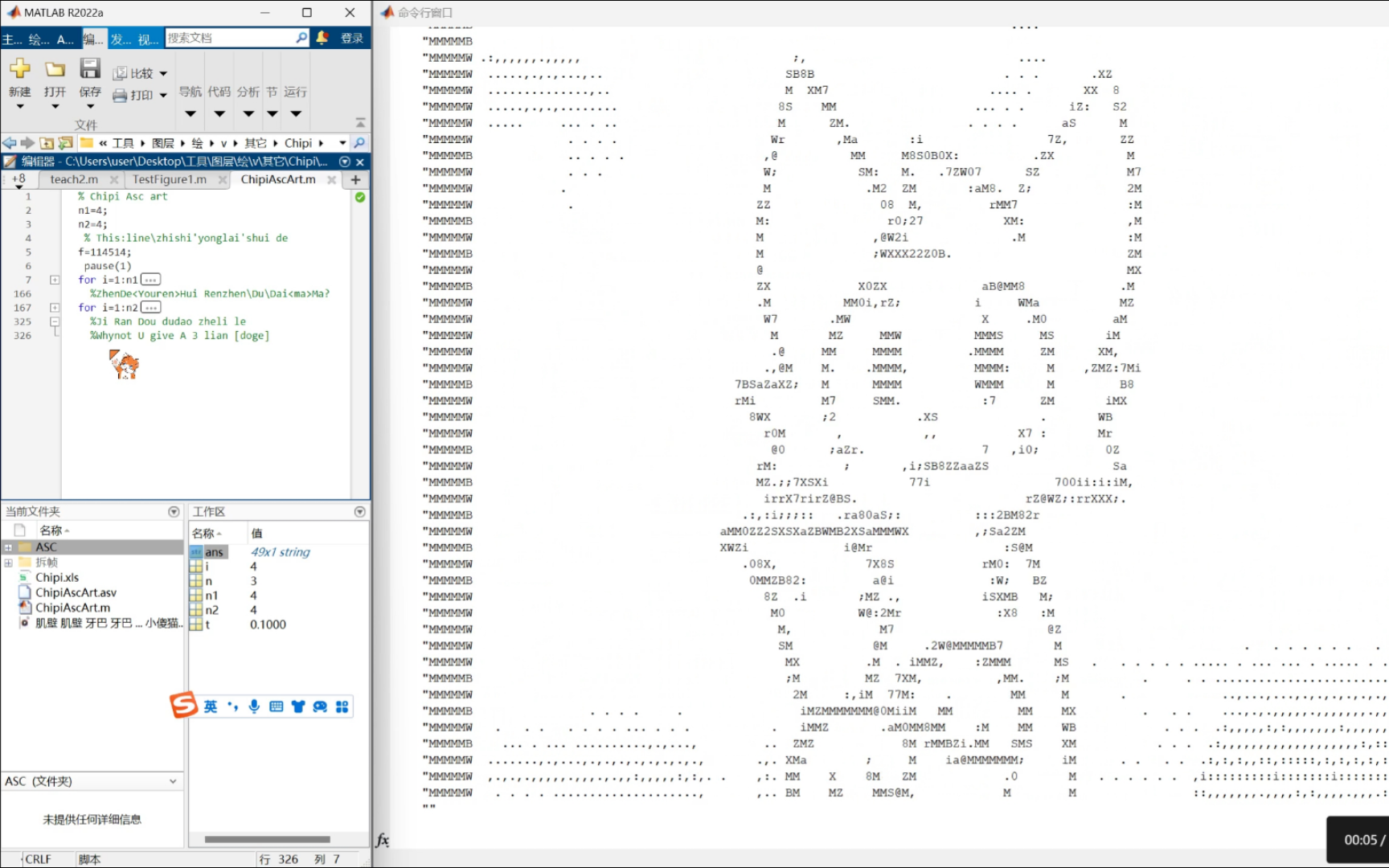This screenshot has width=1389, height=868.
Task: Add a new editor tab with the plus
Action: point(355,180)
